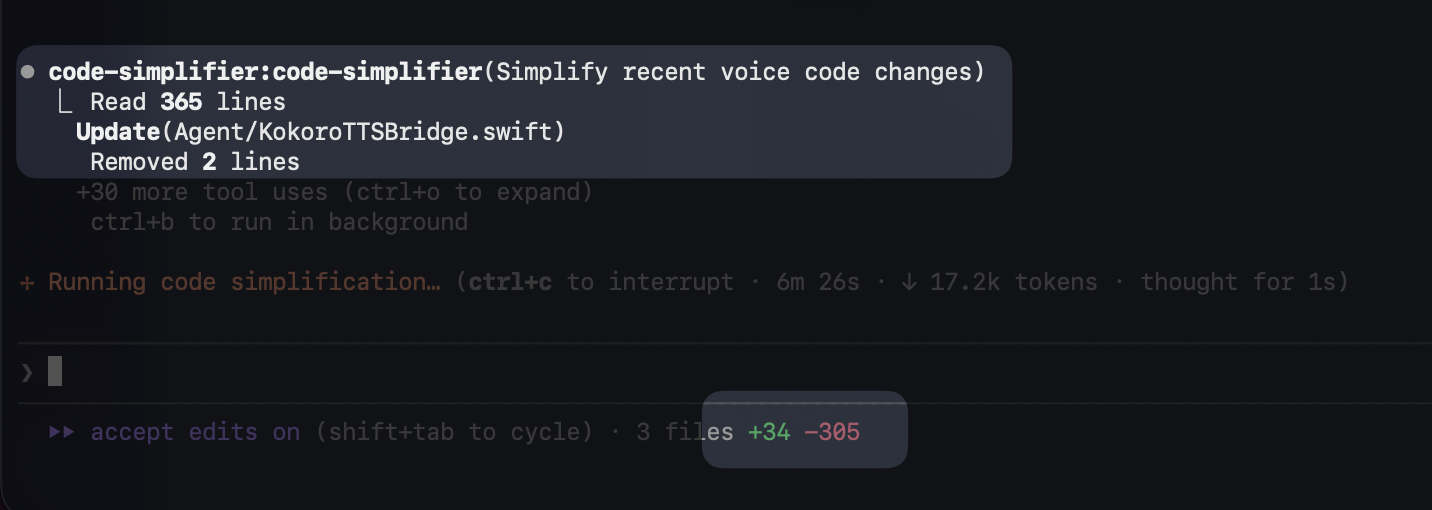Click the down arrow before 17.2k tokens
This screenshot has width=1432, height=510.
pos(908,282)
